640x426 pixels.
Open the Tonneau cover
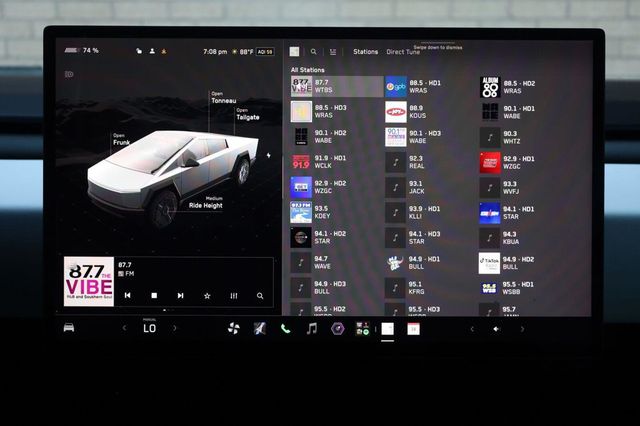coord(223,98)
